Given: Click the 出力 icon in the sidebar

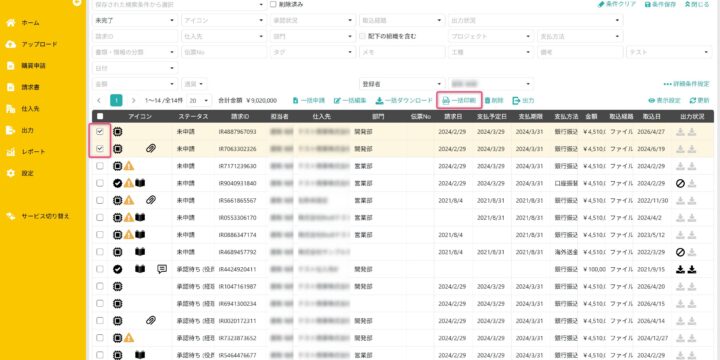Looking at the screenshot, I should pos(11,130).
